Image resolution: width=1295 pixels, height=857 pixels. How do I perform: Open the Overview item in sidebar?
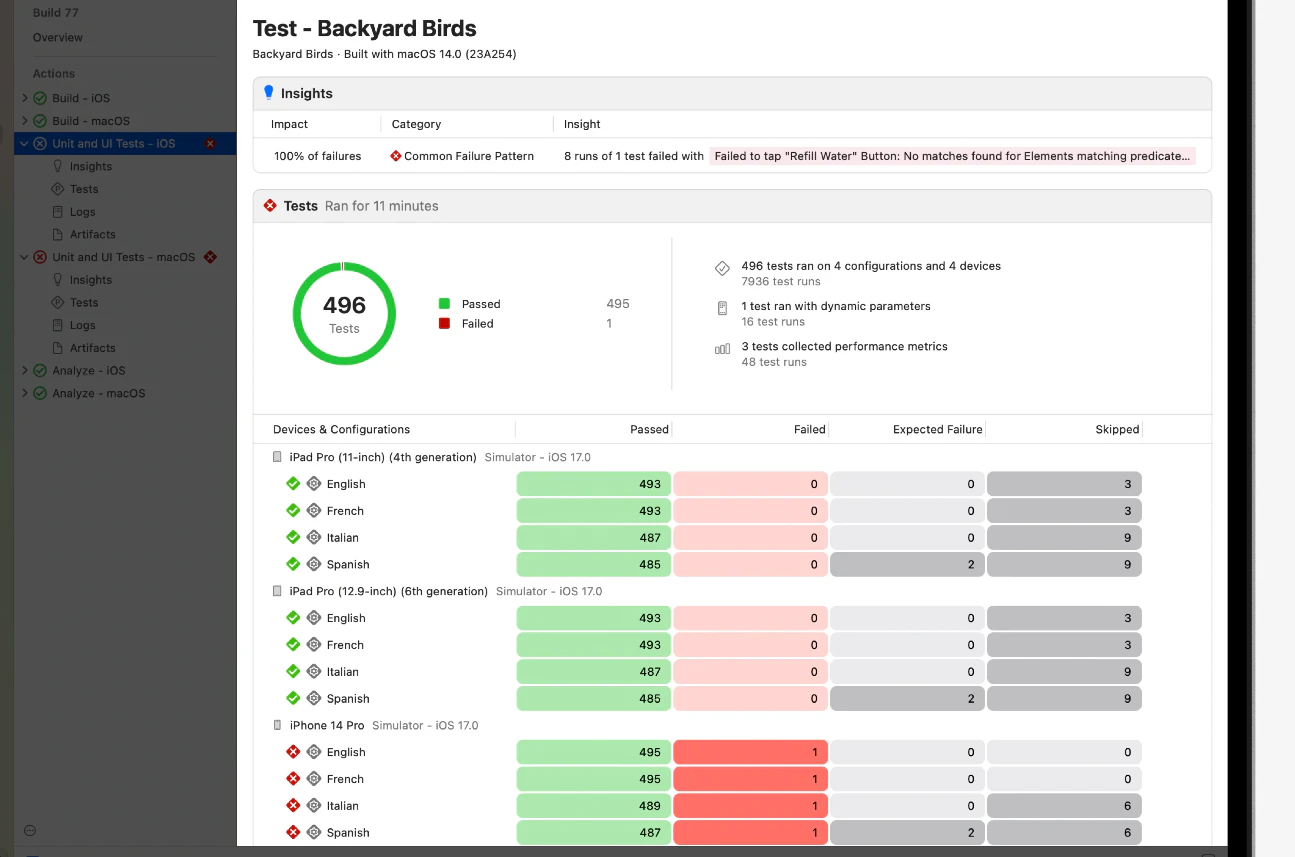(58, 37)
